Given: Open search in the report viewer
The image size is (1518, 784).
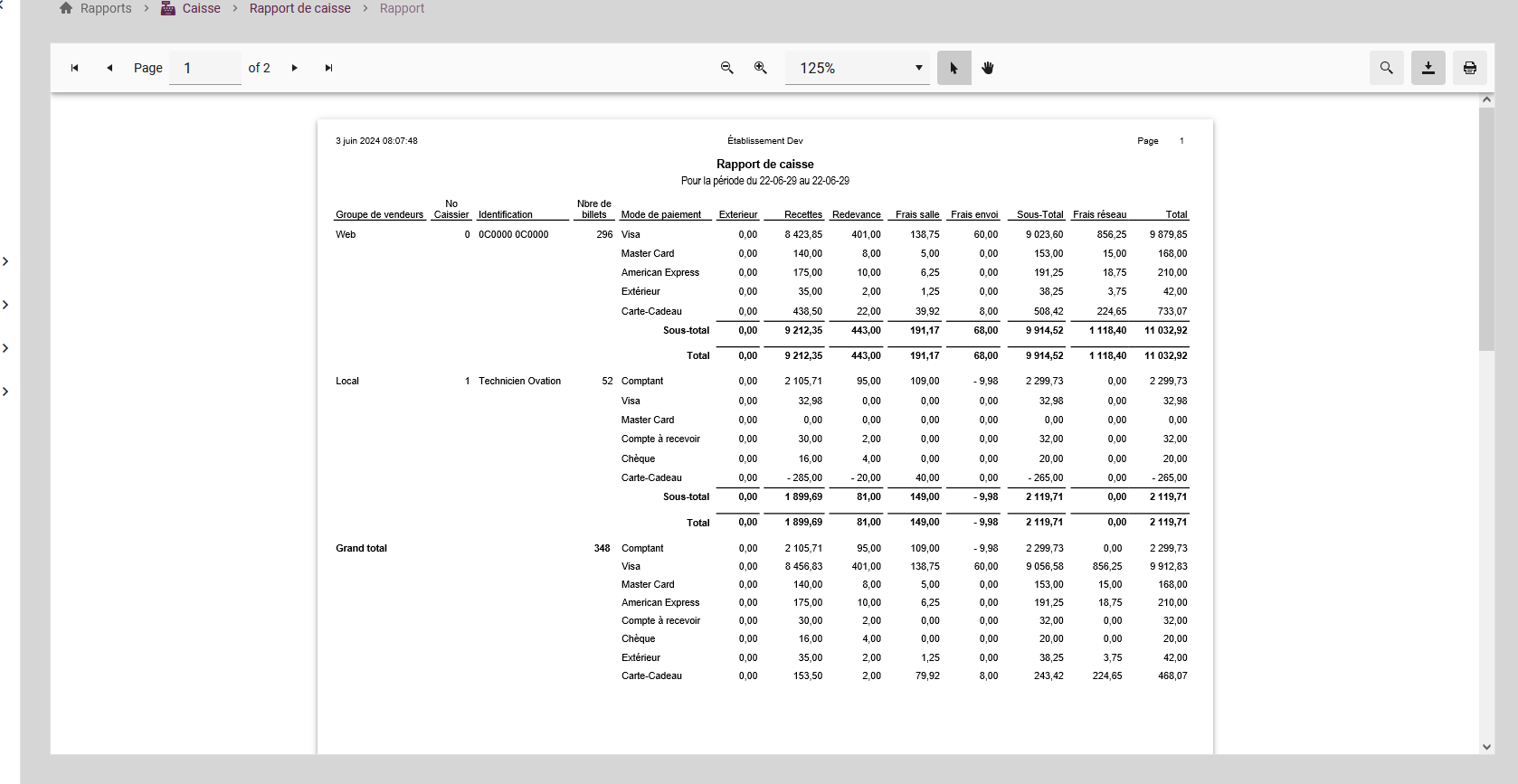Looking at the screenshot, I should point(1386,68).
